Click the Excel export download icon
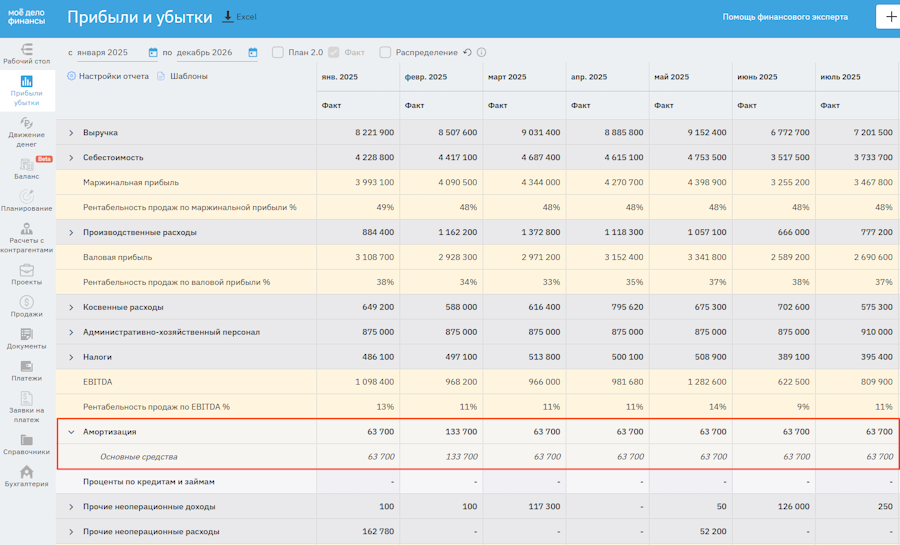 click(x=228, y=17)
